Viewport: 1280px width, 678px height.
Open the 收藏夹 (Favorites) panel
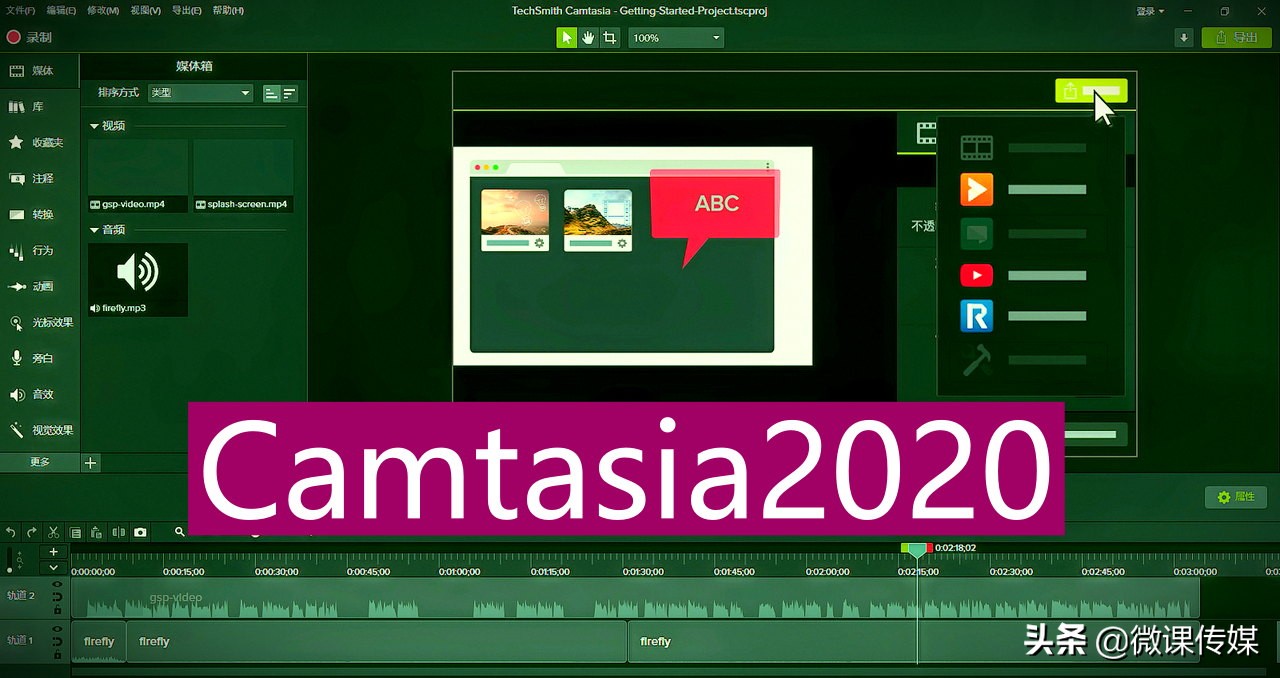tap(40, 143)
